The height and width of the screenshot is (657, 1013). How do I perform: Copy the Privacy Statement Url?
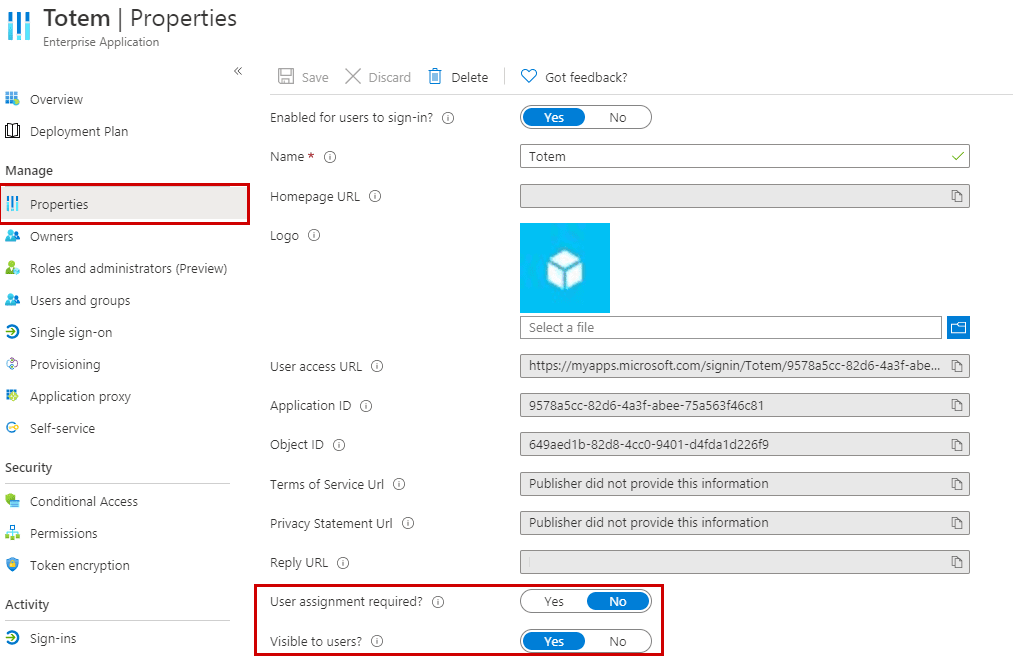coord(957,523)
